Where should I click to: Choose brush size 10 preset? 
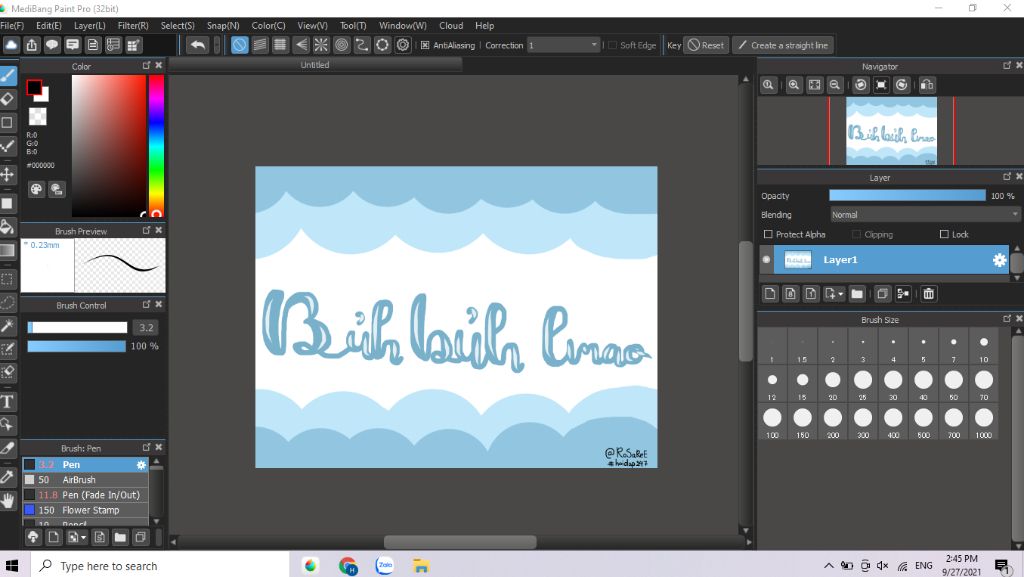(x=984, y=347)
